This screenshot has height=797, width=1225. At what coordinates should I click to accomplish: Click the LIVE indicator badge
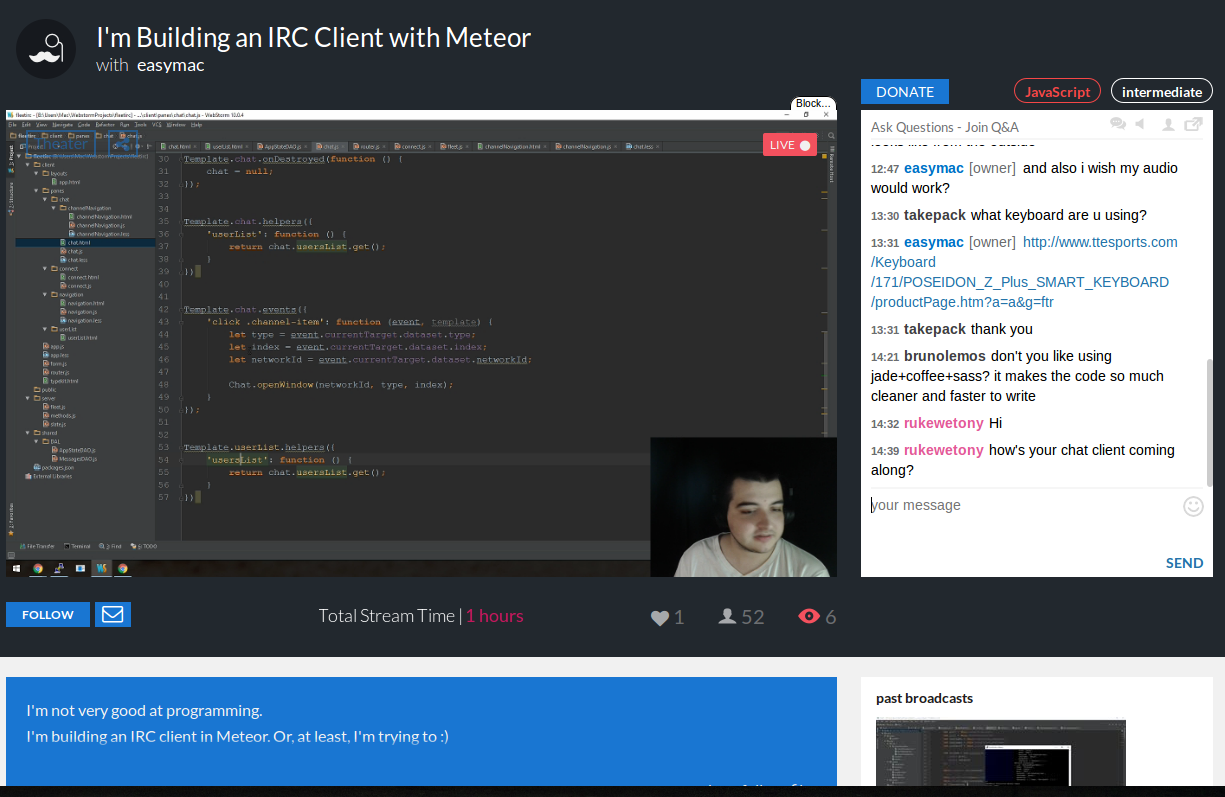[x=790, y=145]
